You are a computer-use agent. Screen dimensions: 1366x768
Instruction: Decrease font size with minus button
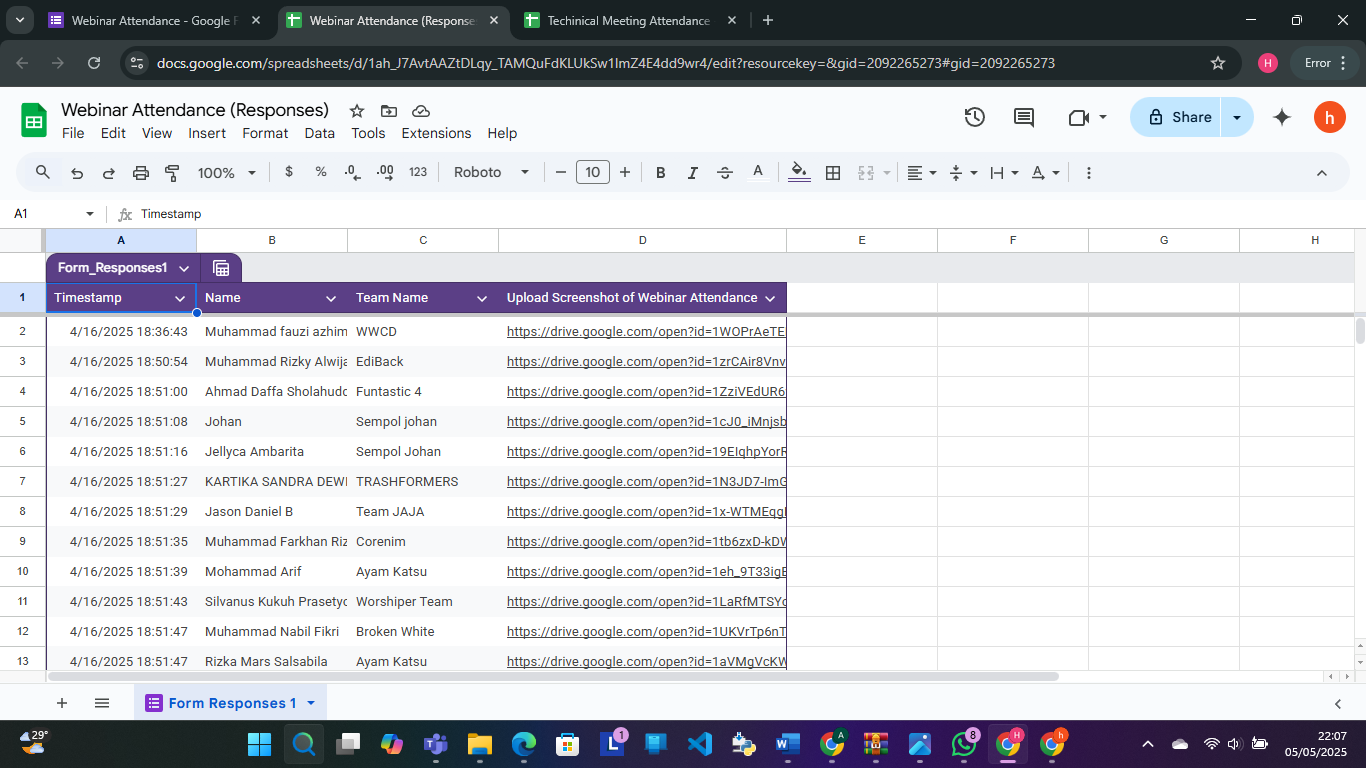[561, 173]
